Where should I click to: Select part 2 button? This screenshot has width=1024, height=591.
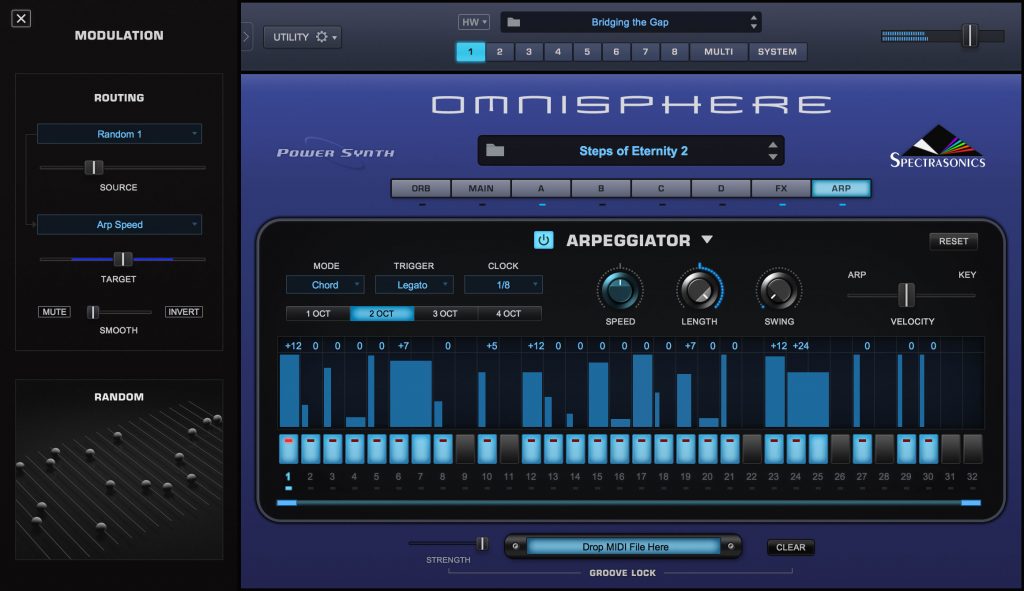click(500, 52)
